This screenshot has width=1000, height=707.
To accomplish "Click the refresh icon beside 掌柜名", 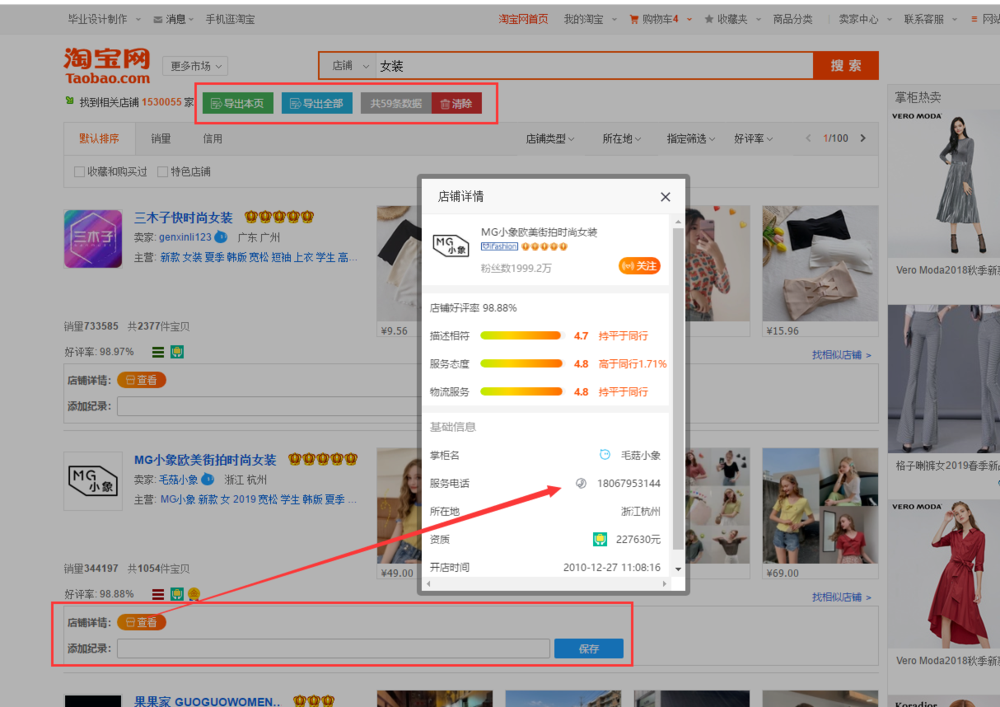I will point(605,455).
